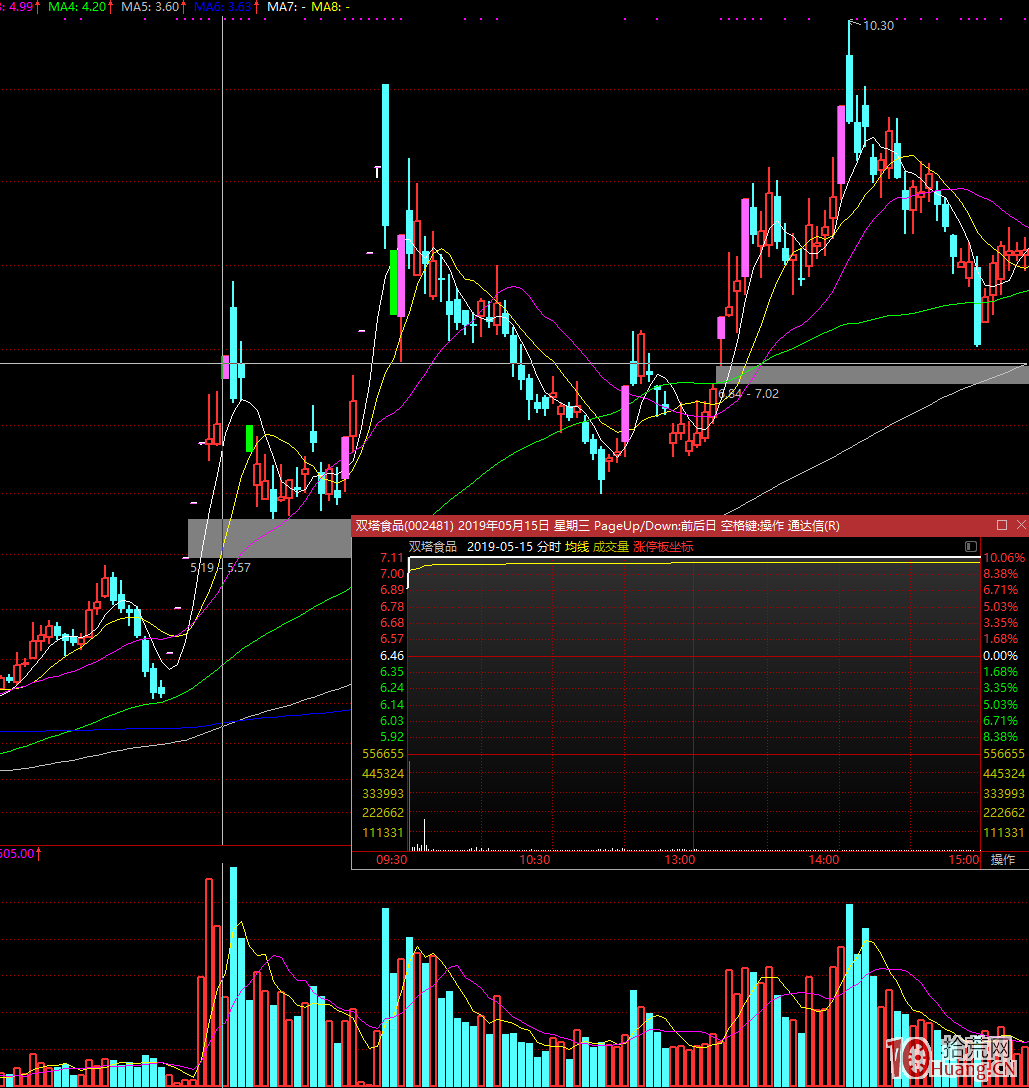Click the 15:00 time axis label
This screenshot has width=1029, height=1088.
coord(964,860)
